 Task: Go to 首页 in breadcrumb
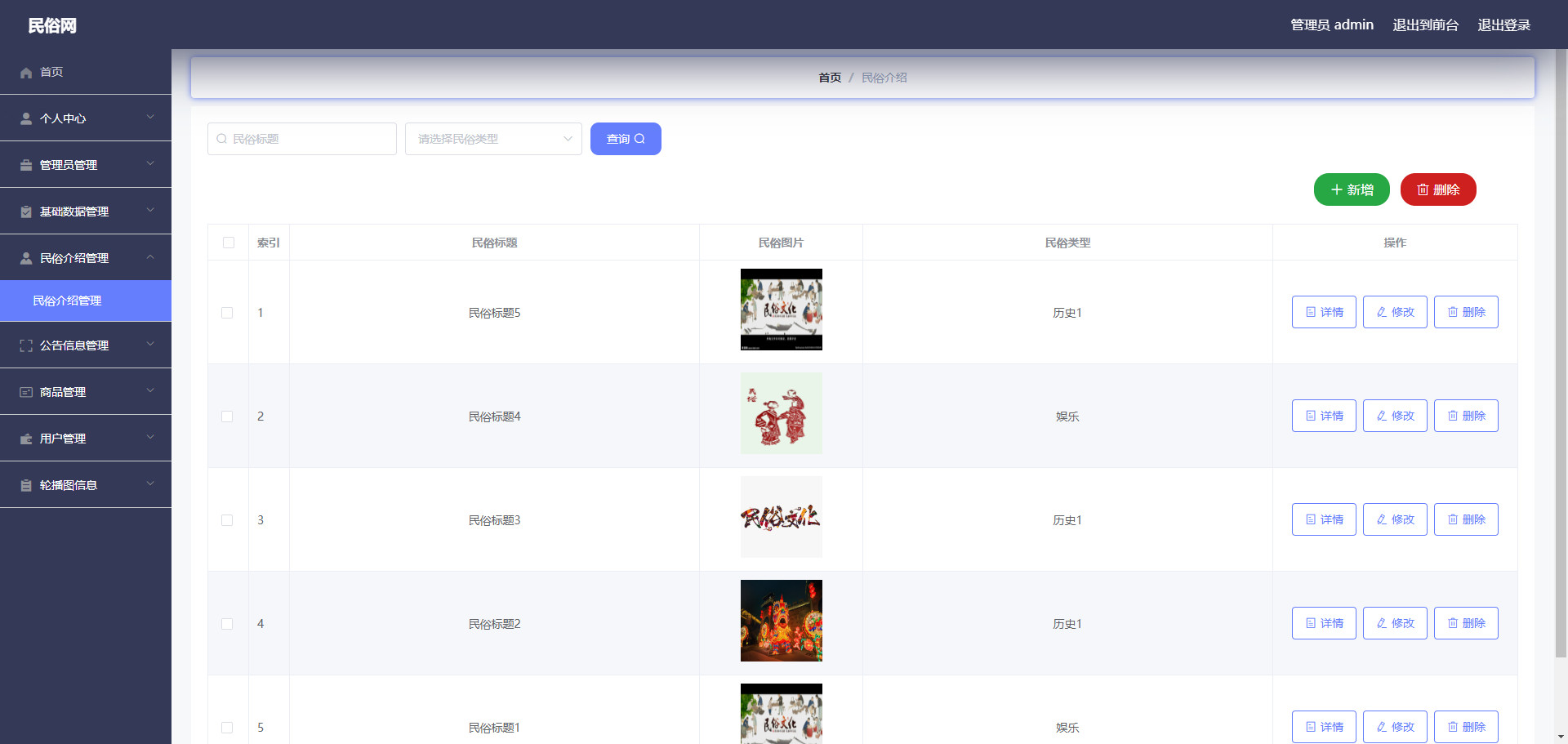830,78
